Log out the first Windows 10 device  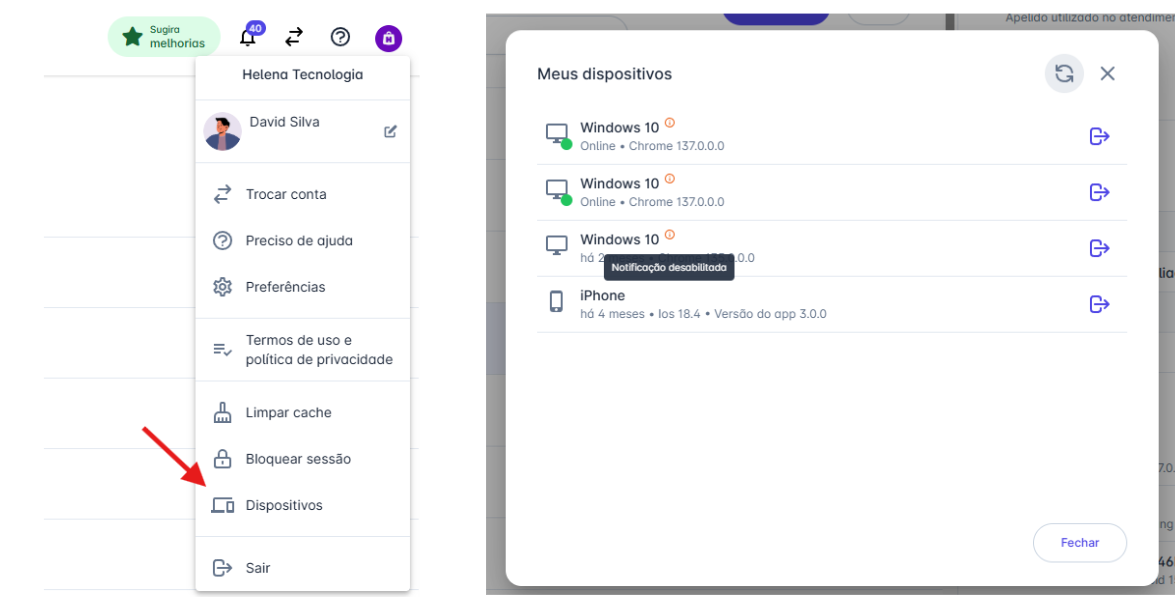coord(1099,136)
